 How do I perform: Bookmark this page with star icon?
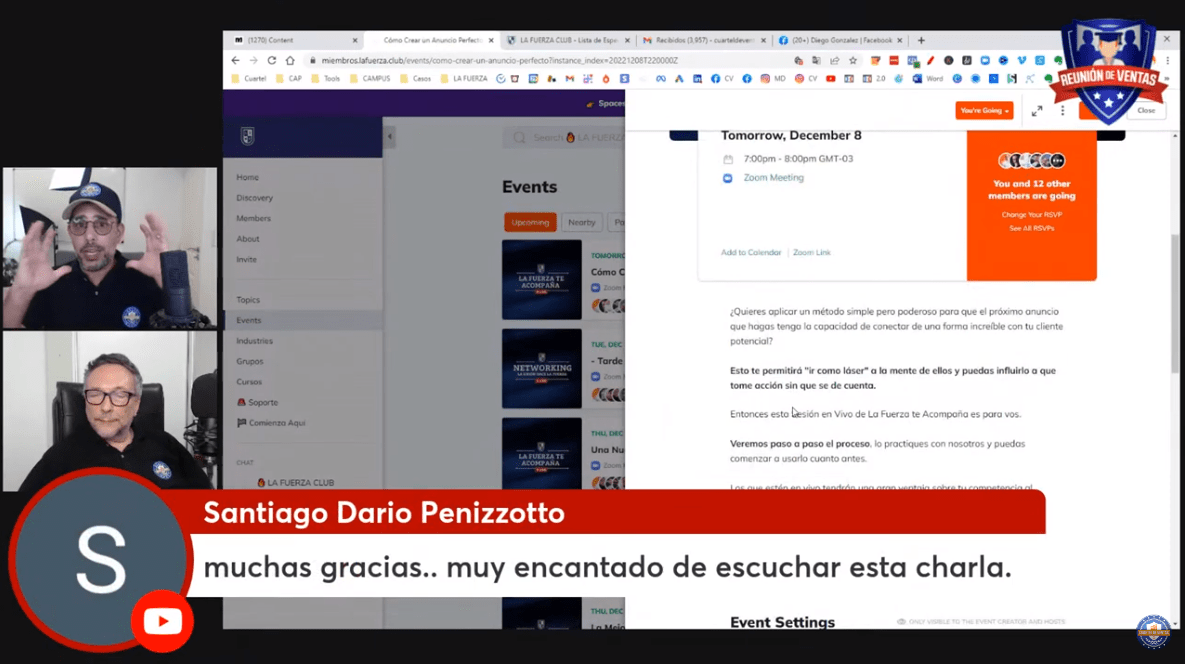(x=852, y=60)
